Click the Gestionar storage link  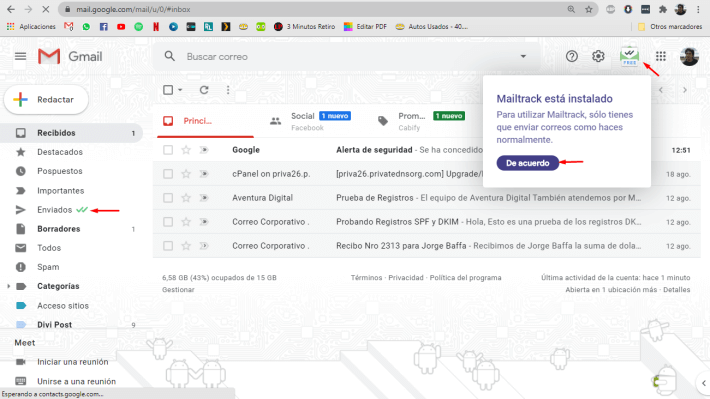178,290
